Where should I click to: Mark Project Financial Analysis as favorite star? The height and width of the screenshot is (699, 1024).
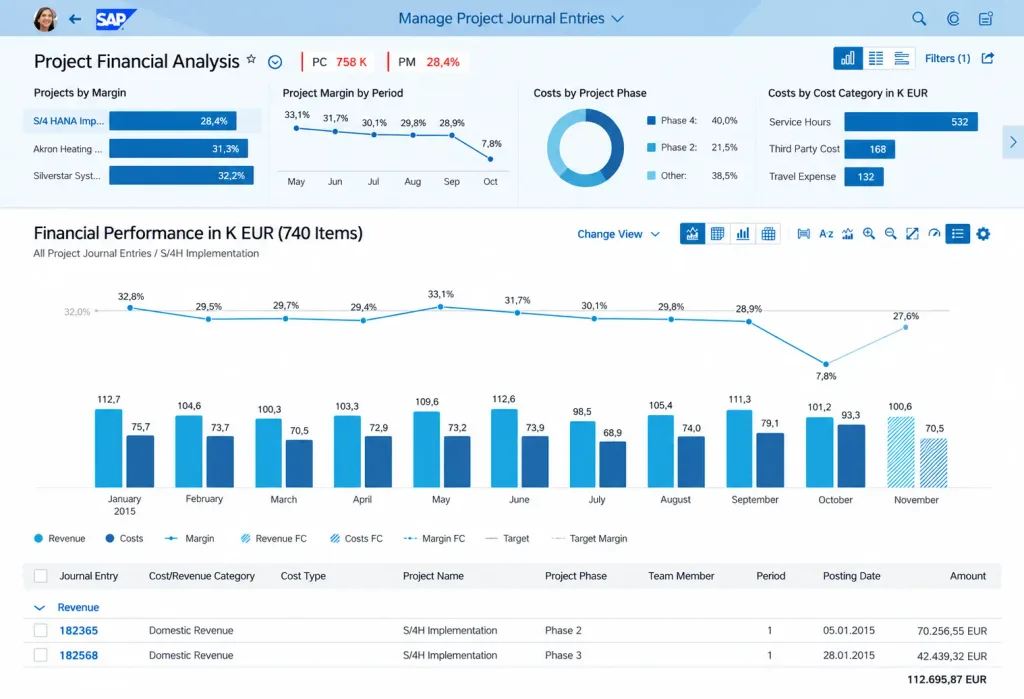(x=251, y=59)
